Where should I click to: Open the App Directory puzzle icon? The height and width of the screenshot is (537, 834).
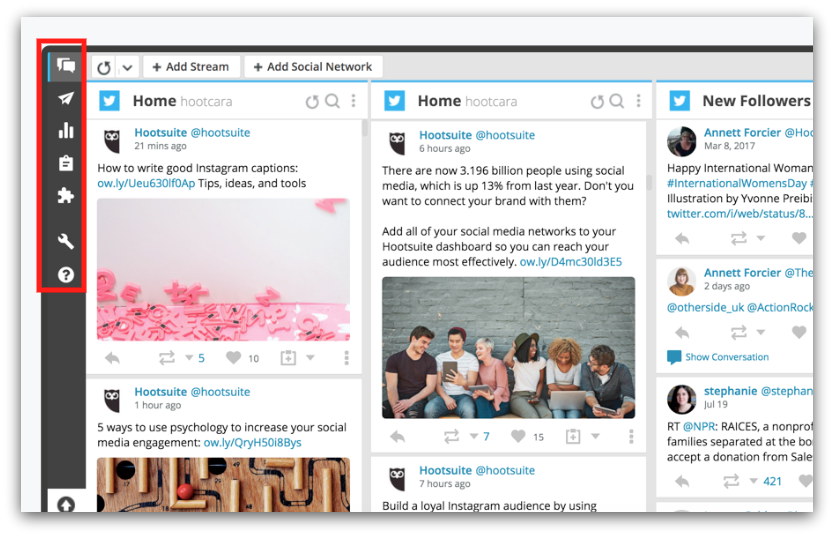66,196
